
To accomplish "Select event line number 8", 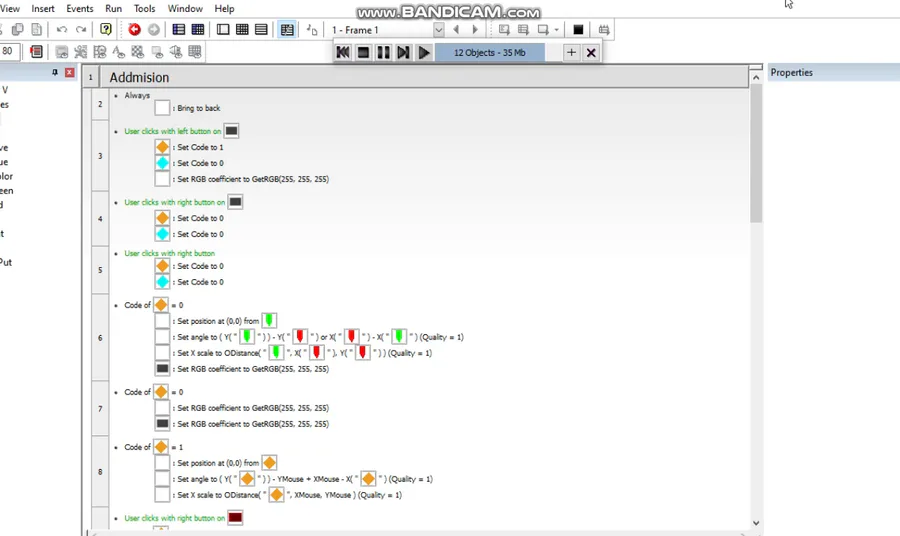I will tap(100, 471).
